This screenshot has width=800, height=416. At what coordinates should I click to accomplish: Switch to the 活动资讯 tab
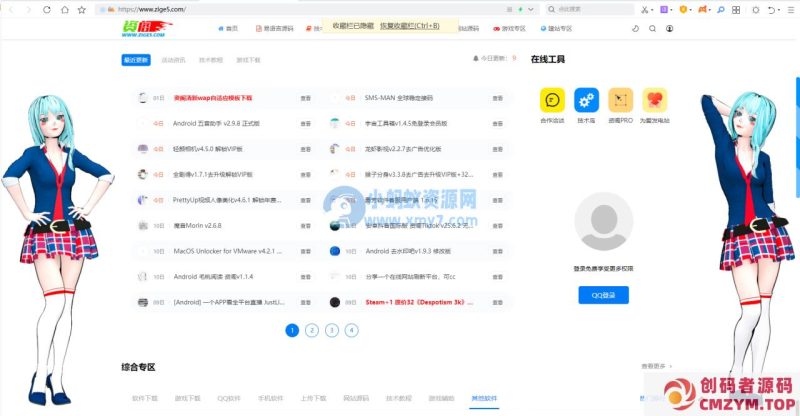click(173, 60)
